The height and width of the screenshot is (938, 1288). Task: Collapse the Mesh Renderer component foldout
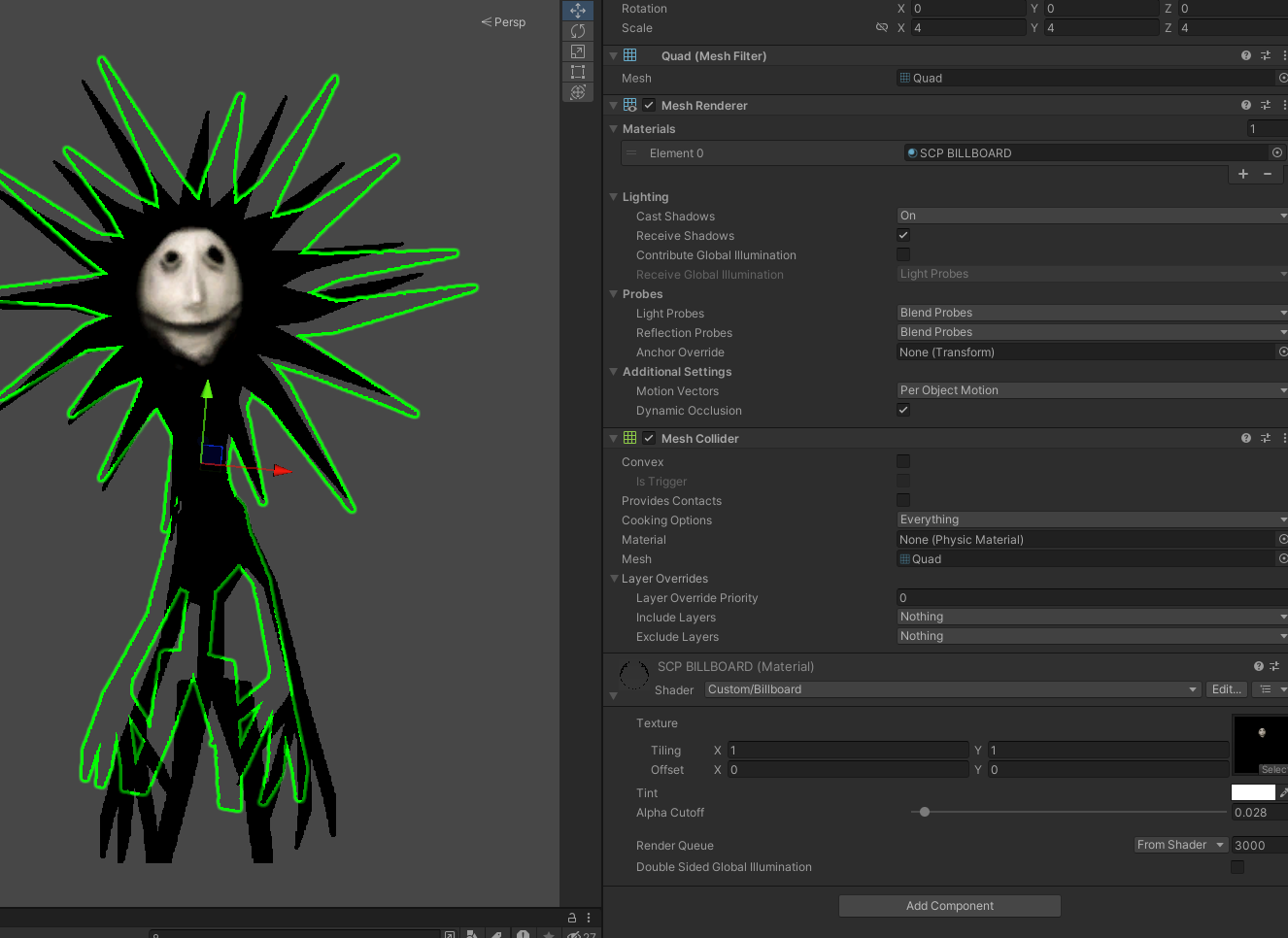(x=613, y=105)
